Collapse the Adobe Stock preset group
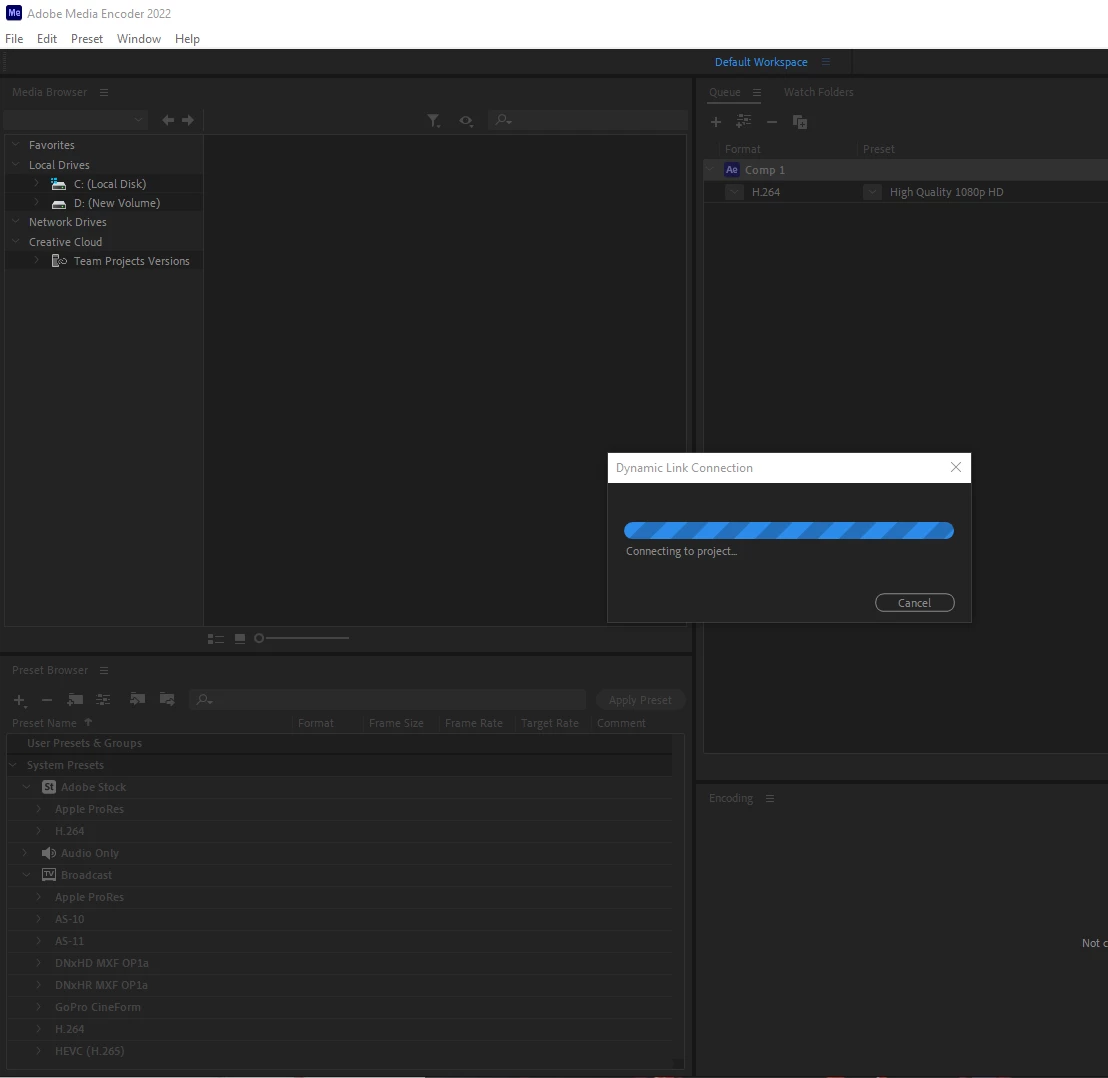Viewport: 1108px width, 1078px height. point(27,786)
